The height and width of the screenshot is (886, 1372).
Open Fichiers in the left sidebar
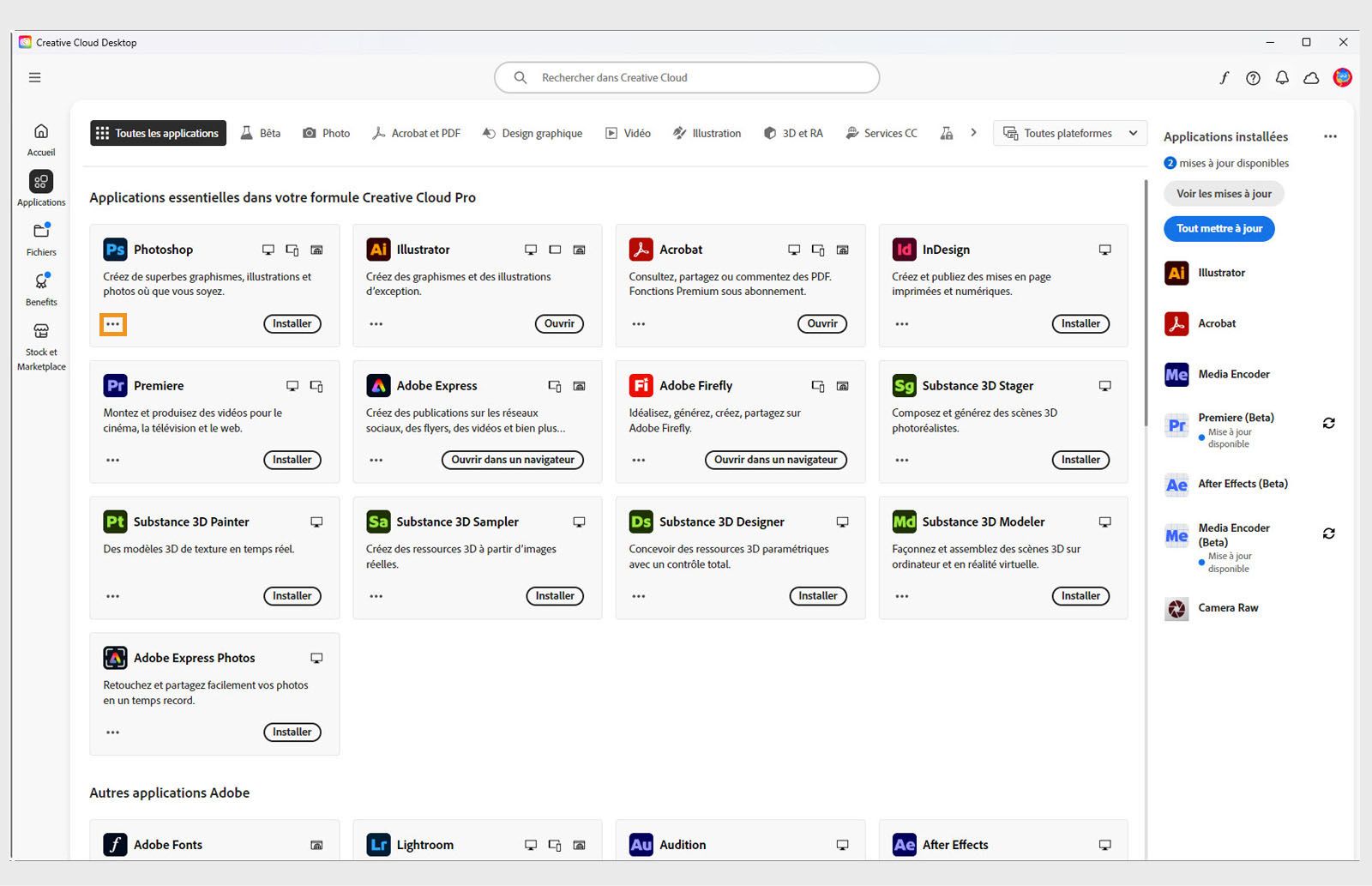coord(41,239)
